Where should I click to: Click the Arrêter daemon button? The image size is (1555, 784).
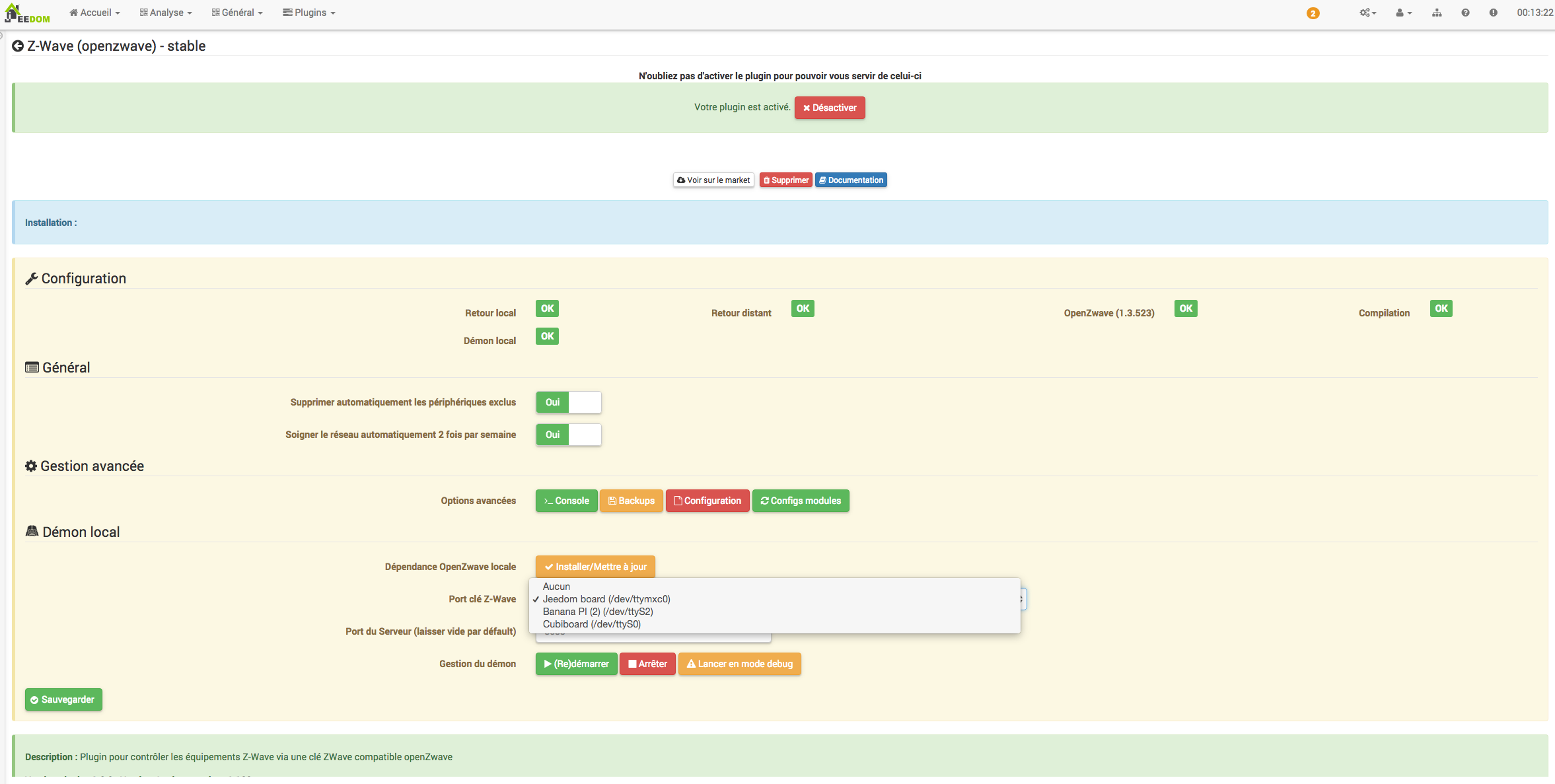[x=647, y=664]
